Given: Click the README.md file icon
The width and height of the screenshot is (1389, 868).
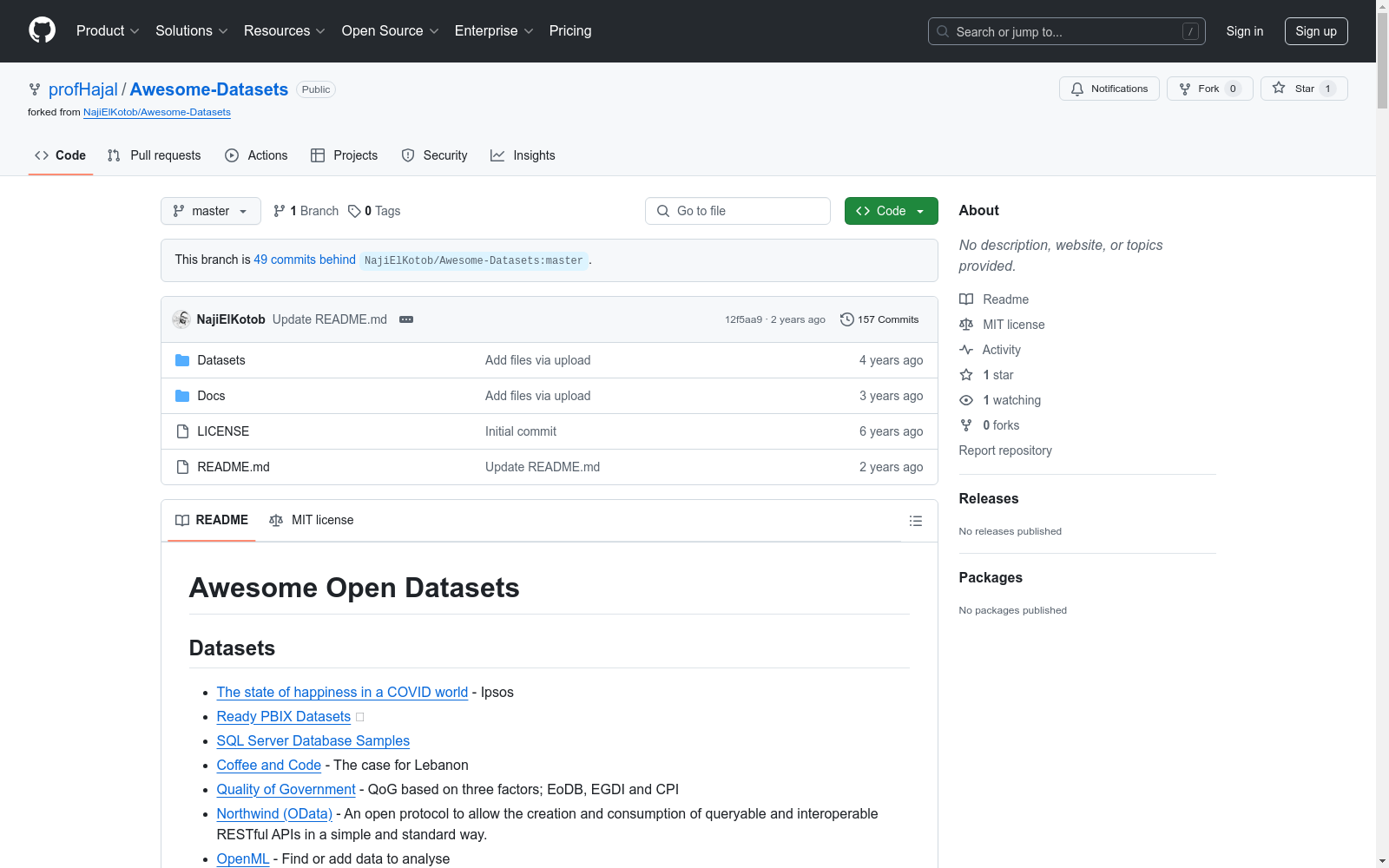Looking at the screenshot, I should pyautogui.click(x=182, y=467).
